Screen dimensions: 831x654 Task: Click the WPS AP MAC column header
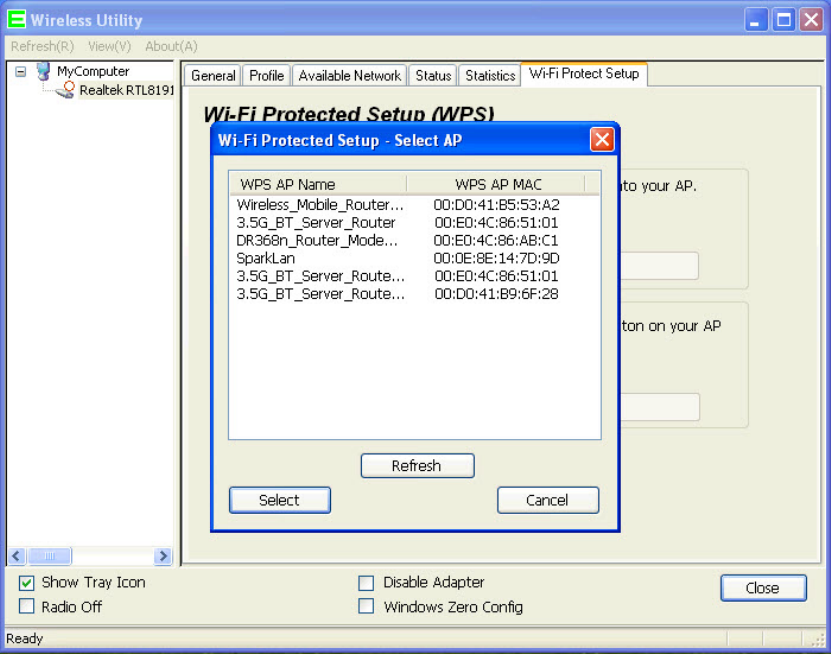(x=496, y=184)
